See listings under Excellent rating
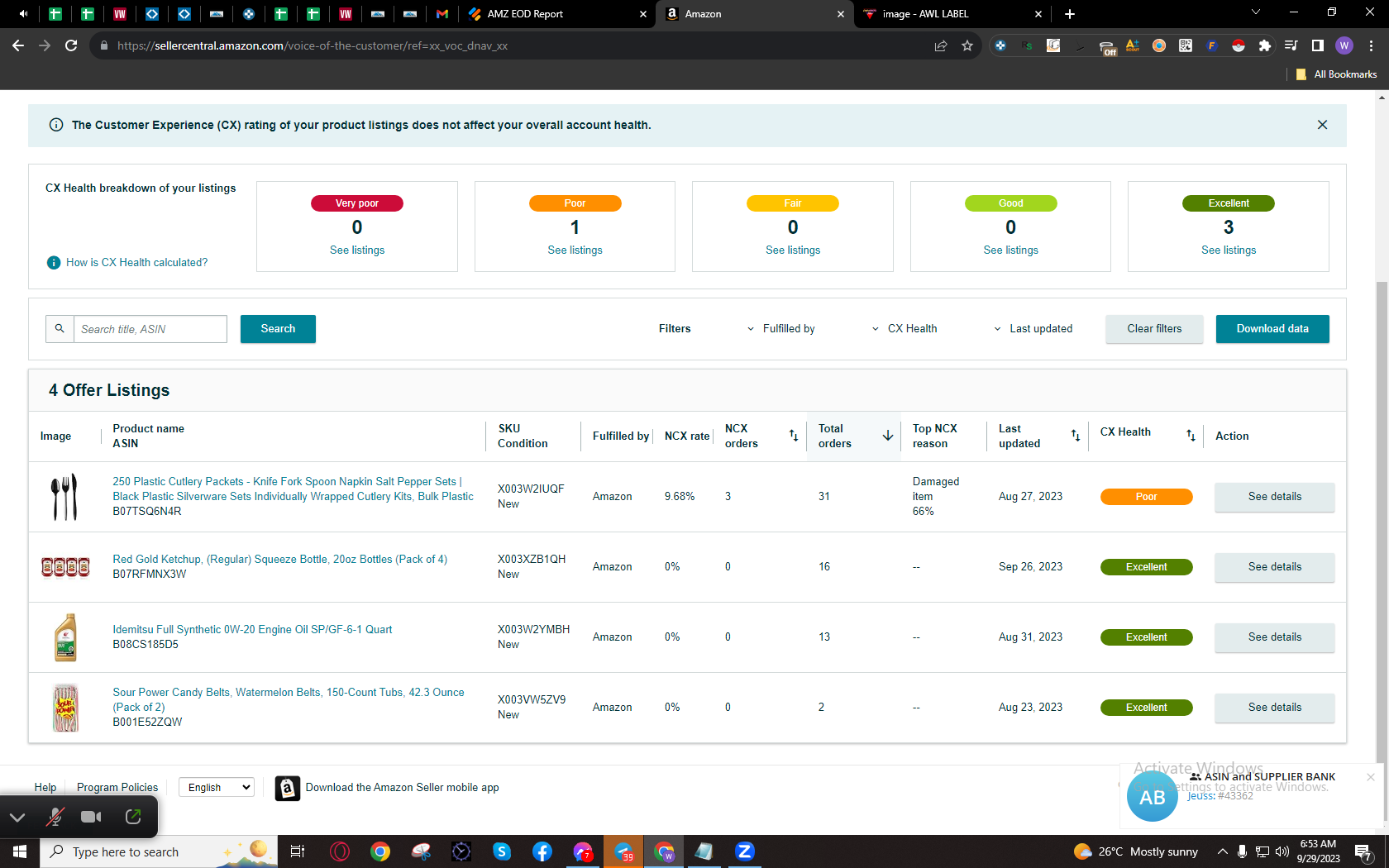This screenshot has height=868, width=1389. coord(1229,250)
